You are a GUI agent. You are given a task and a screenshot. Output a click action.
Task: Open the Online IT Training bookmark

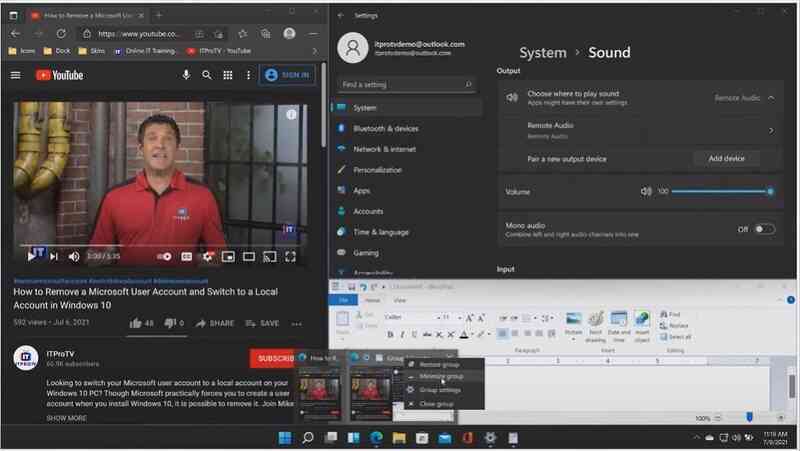[x=145, y=51]
